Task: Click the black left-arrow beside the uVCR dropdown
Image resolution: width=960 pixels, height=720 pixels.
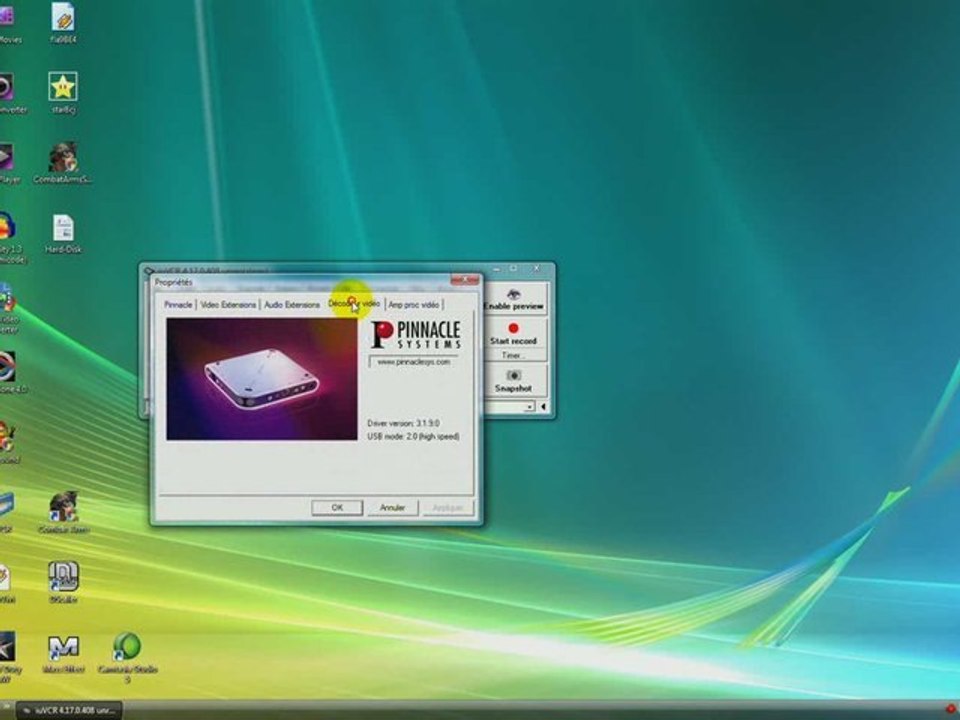Action: [543, 407]
